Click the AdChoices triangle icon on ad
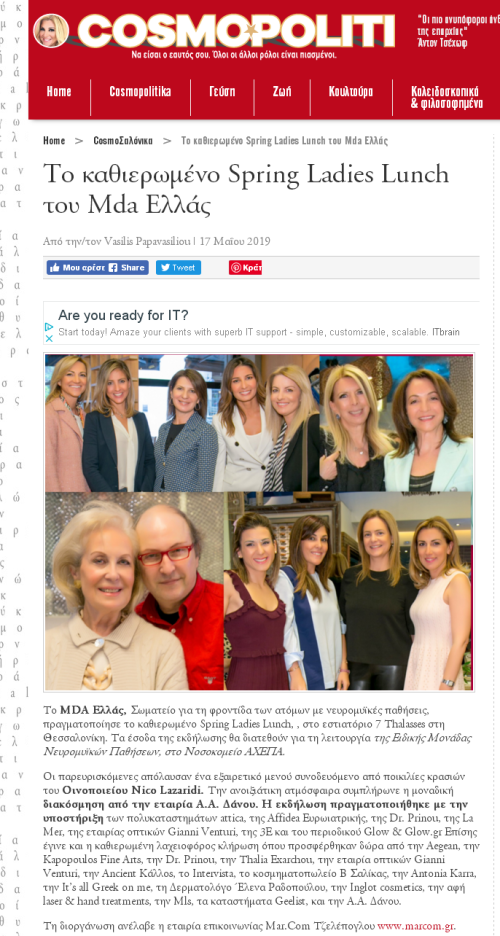This screenshot has height=936, width=500. point(49,327)
